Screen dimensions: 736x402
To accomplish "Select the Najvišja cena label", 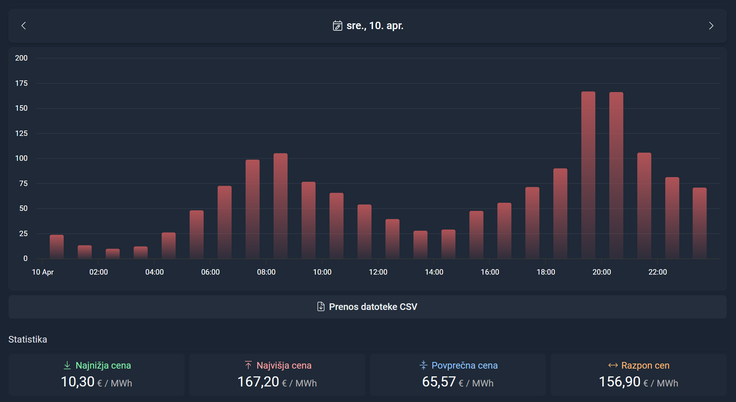I will (284, 365).
